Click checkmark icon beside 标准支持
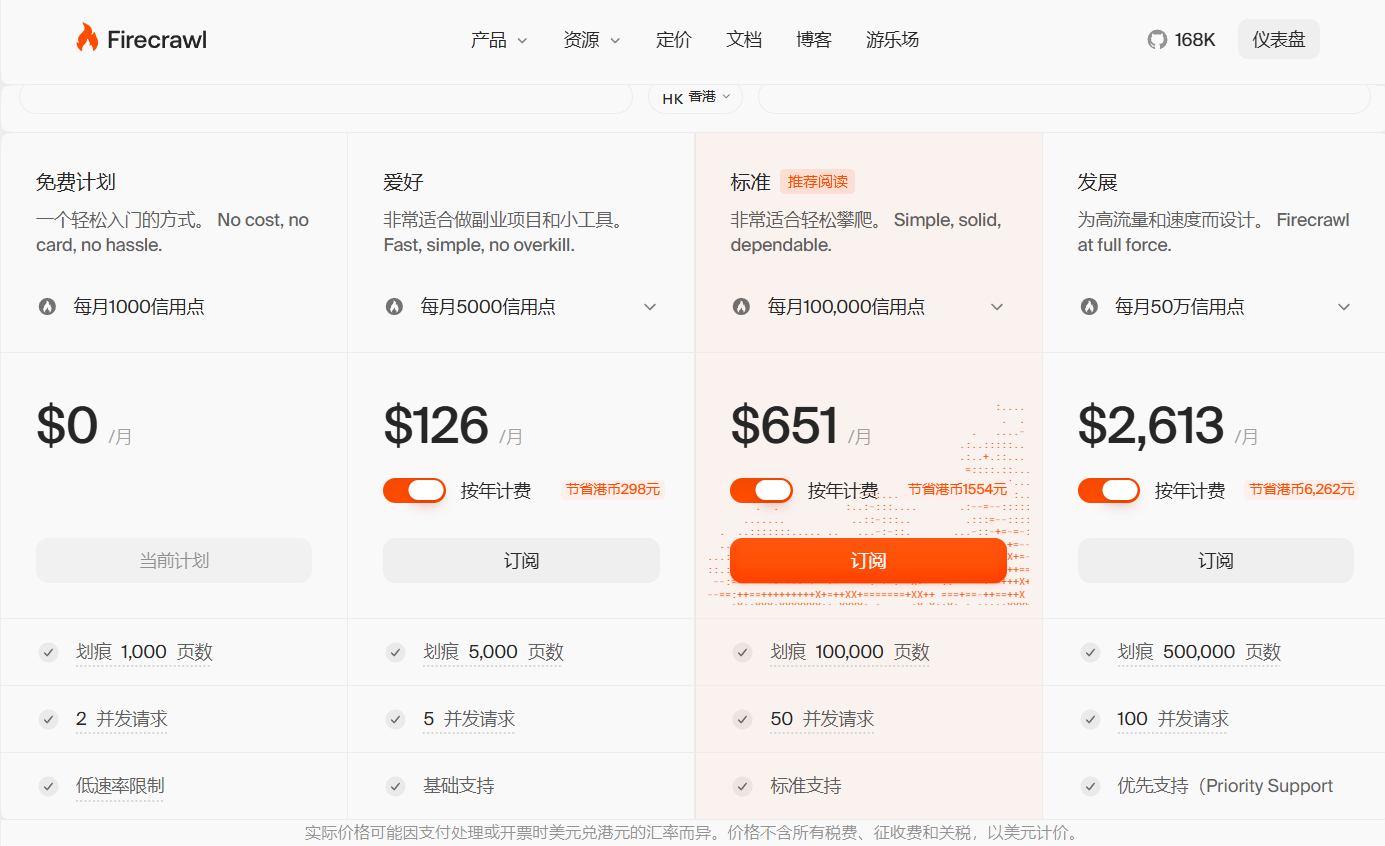Screen dimensions: 1385x846 (x=742, y=786)
